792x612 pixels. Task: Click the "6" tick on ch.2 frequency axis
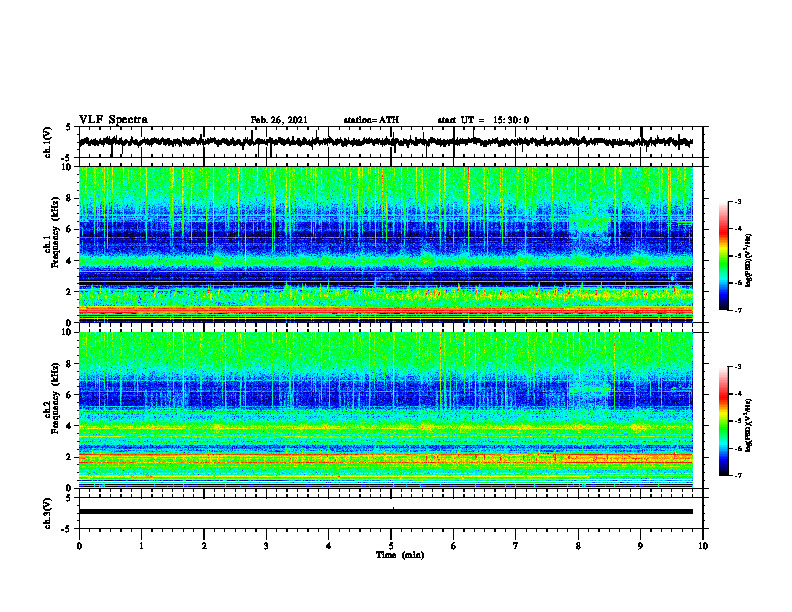pyautogui.click(x=69, y=395)
